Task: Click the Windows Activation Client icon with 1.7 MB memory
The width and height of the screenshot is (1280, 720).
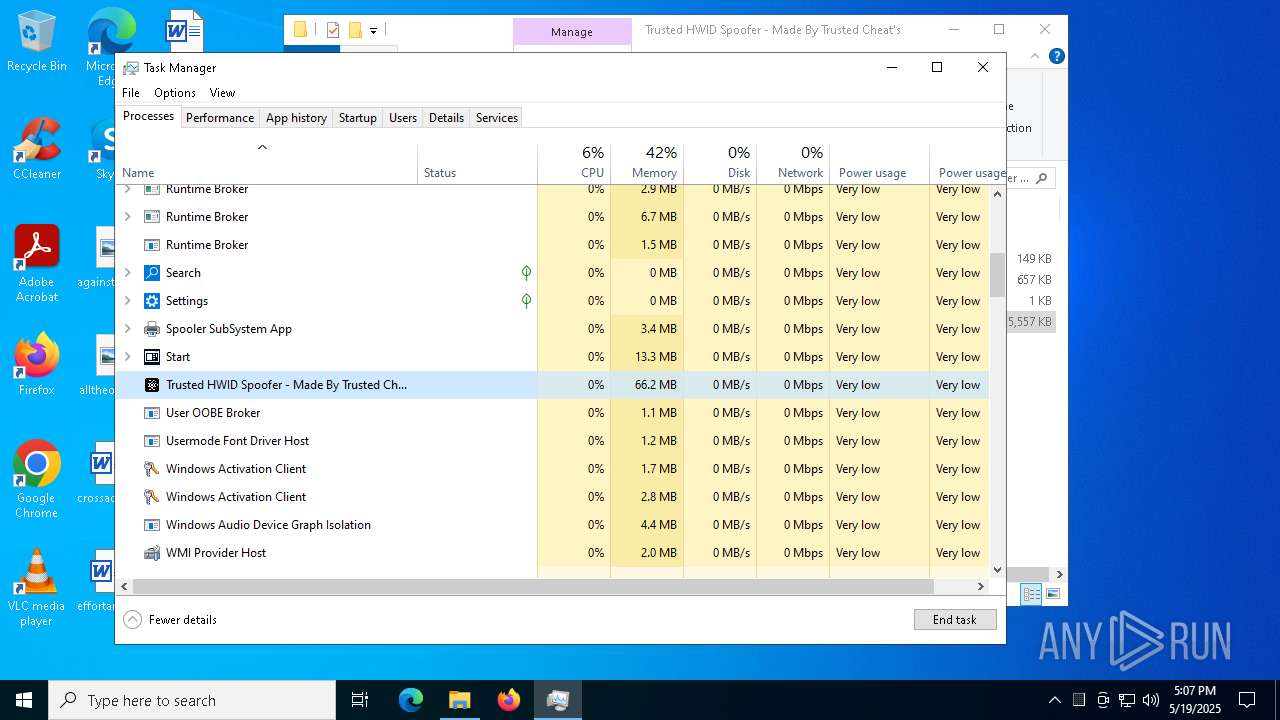Action: point(152,469)
